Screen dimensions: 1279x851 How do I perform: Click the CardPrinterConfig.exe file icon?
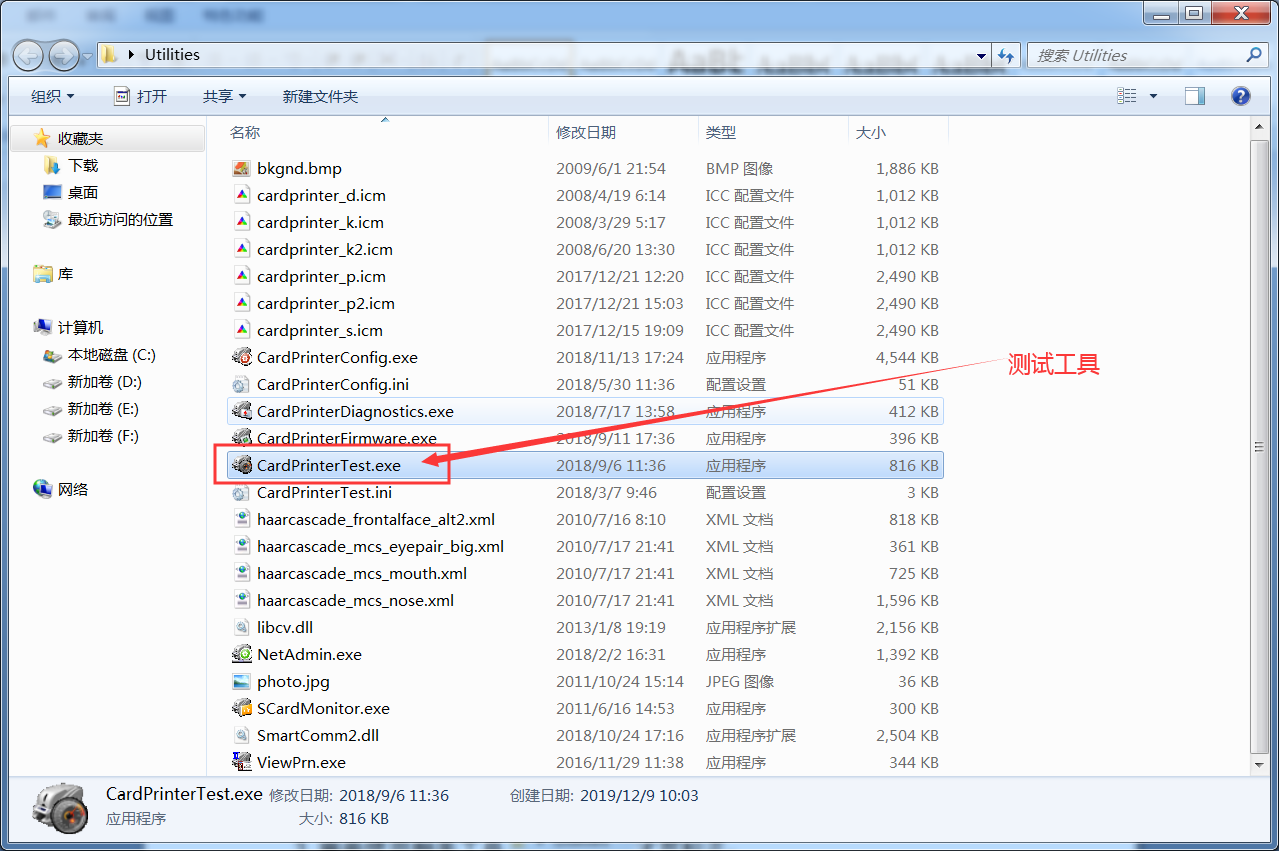pos(241,357)
